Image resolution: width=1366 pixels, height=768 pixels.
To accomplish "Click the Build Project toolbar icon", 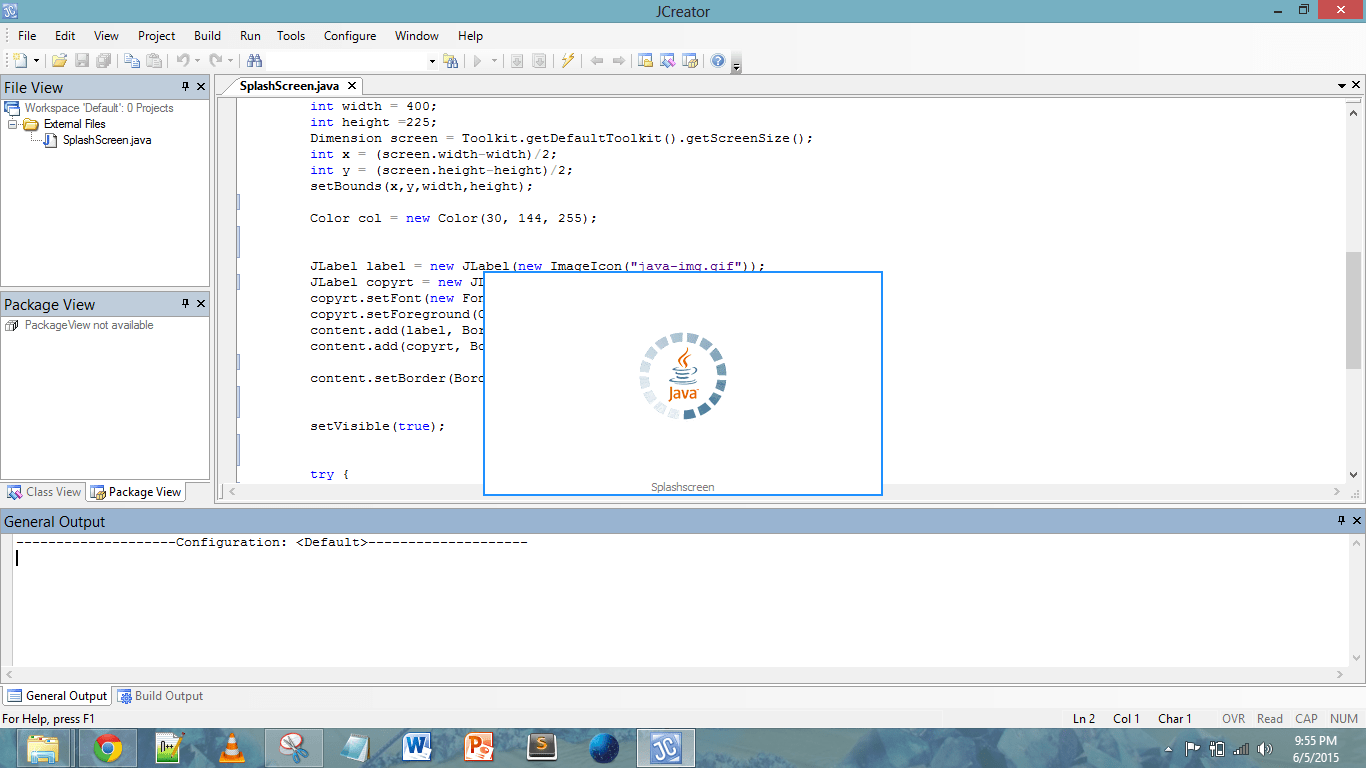I will point(539,61).
